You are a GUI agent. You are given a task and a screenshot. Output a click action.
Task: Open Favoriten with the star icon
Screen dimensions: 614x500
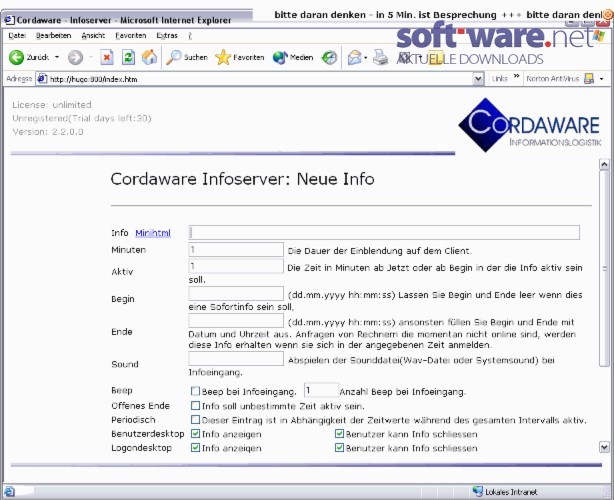point(240,58)
